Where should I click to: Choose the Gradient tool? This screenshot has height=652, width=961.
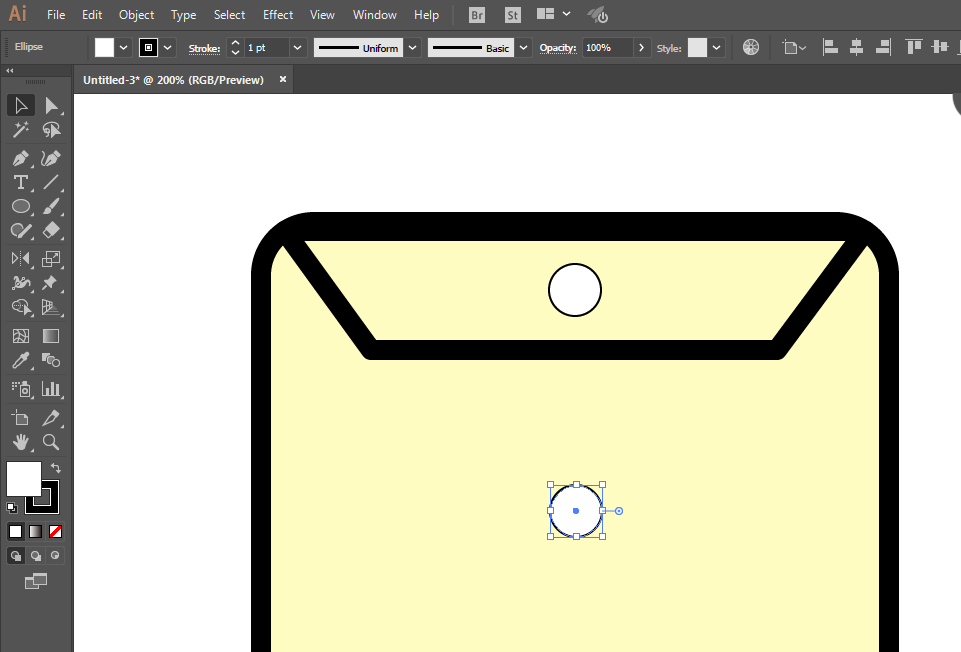point(51,336)
